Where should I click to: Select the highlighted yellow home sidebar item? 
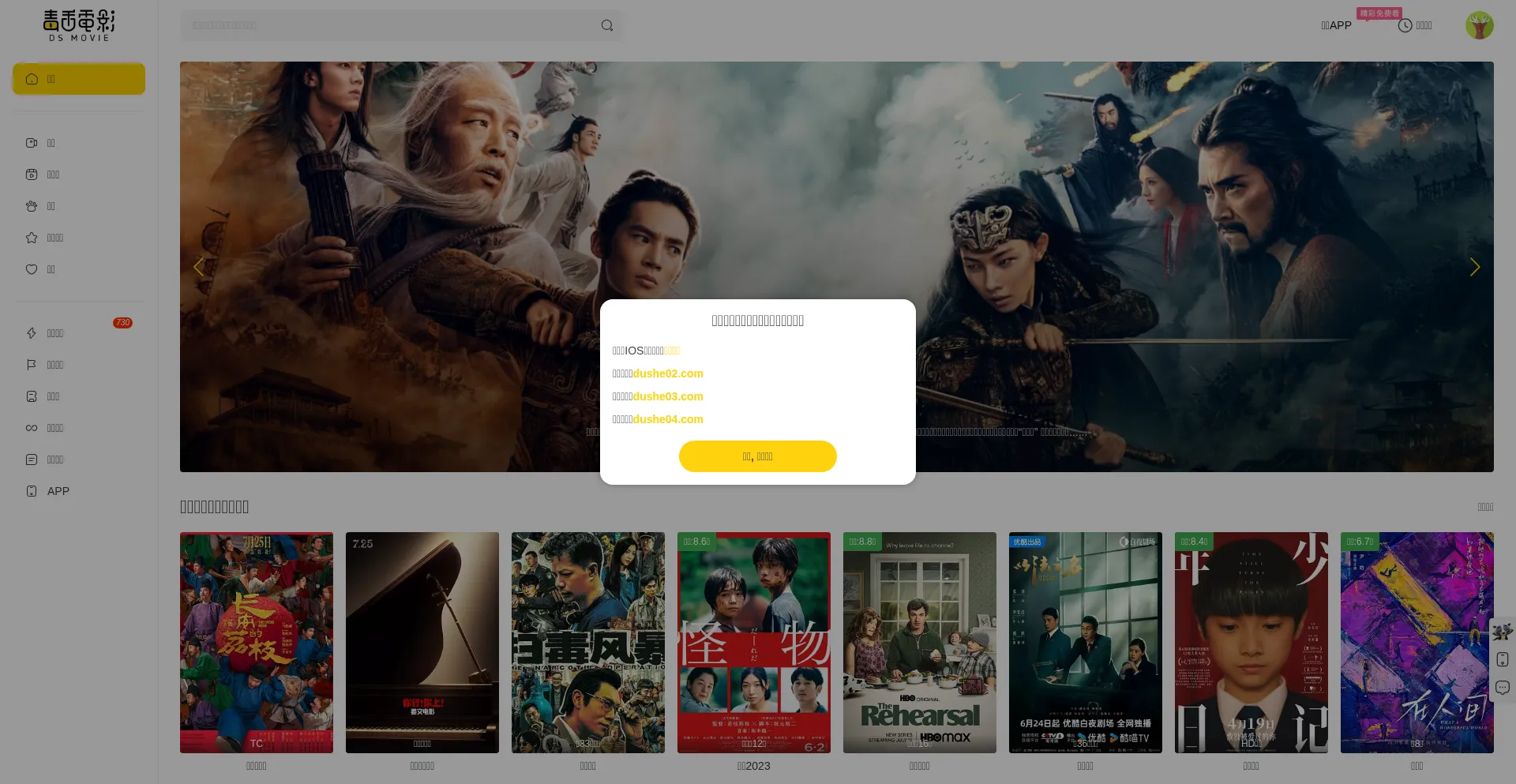tap(79, 79)
